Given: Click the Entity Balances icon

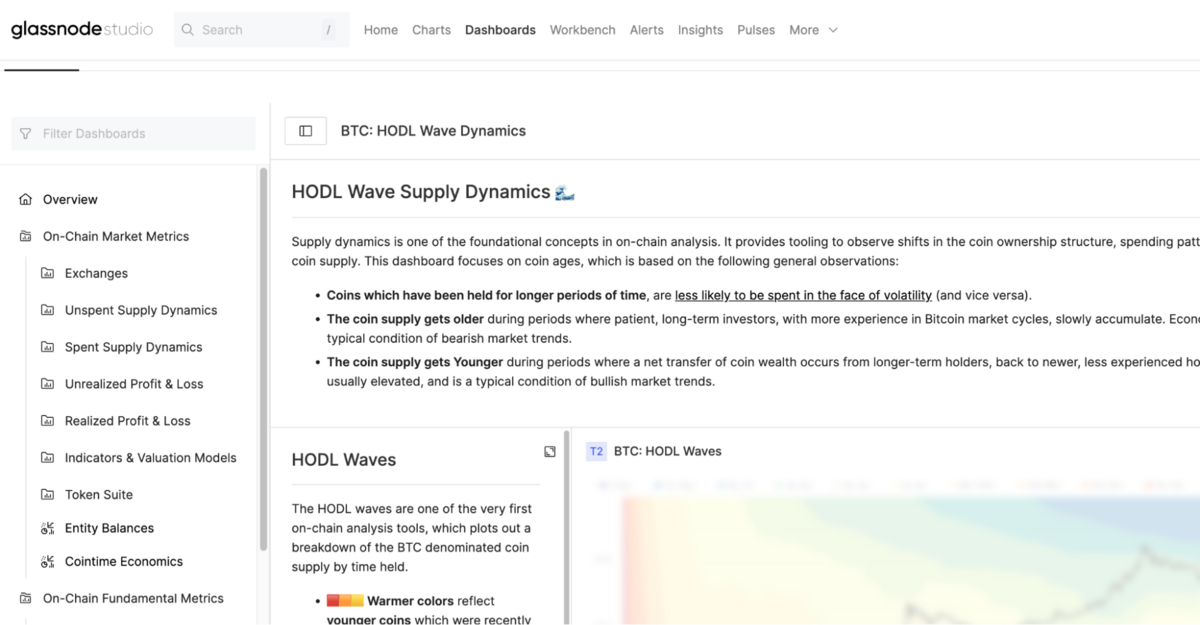Looking at the screenshot, I should click(47, 528).
